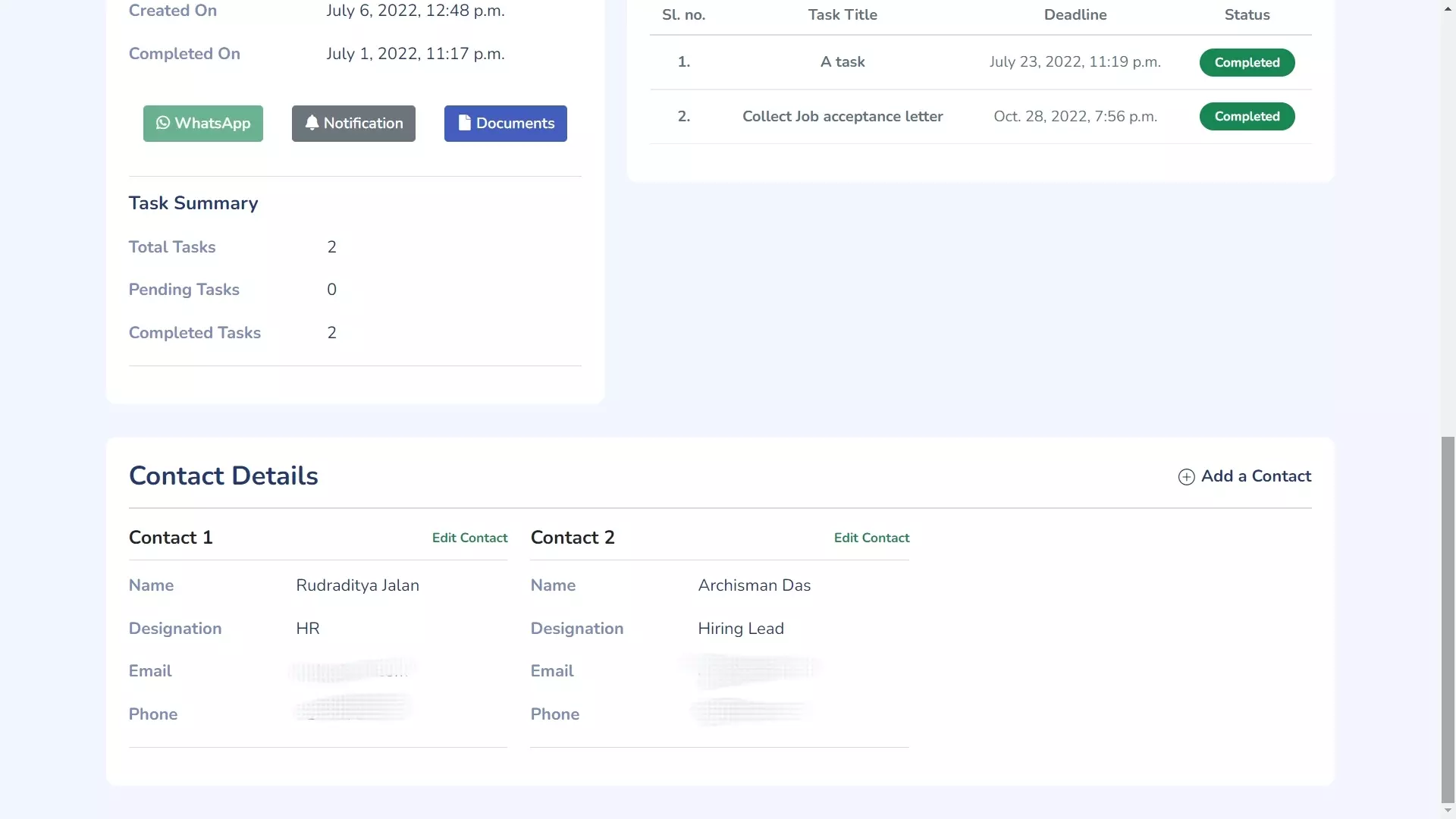Toggle completed tasks visibility in summary
Screen dimensions: 1456x819
coord(194,332)
